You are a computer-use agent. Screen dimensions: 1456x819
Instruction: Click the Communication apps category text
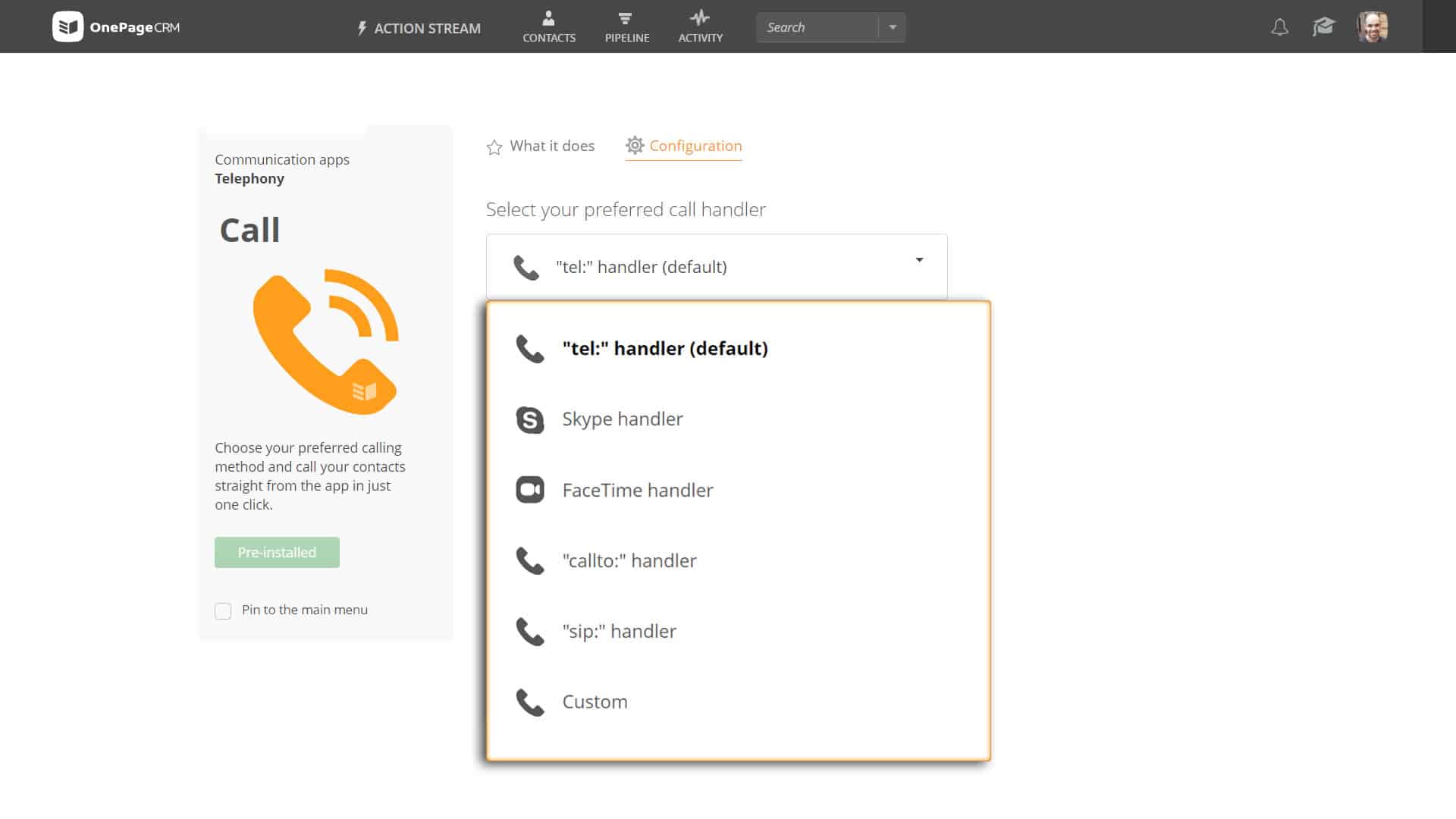[282, 159]
